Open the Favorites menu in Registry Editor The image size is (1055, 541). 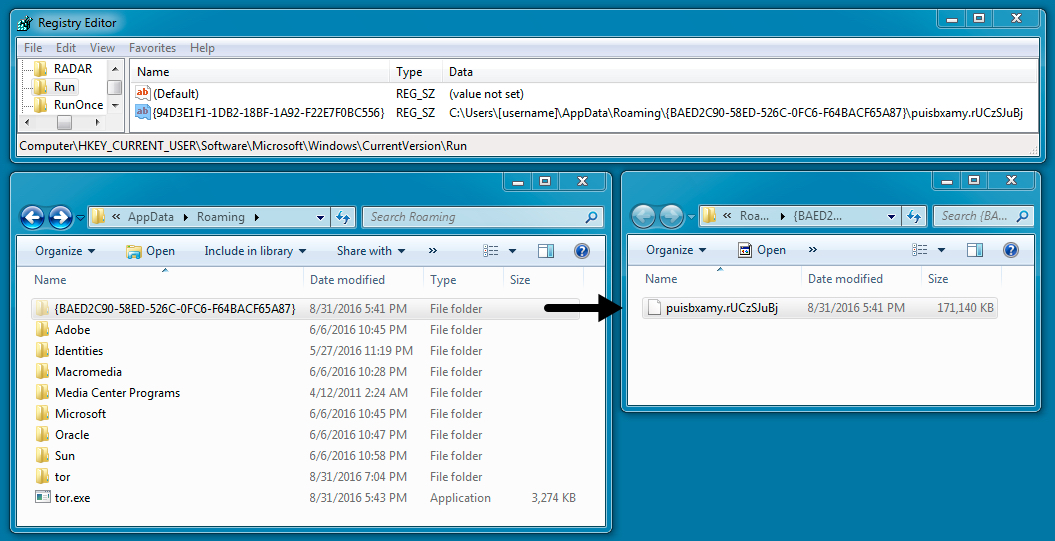[x=152, y=48]
